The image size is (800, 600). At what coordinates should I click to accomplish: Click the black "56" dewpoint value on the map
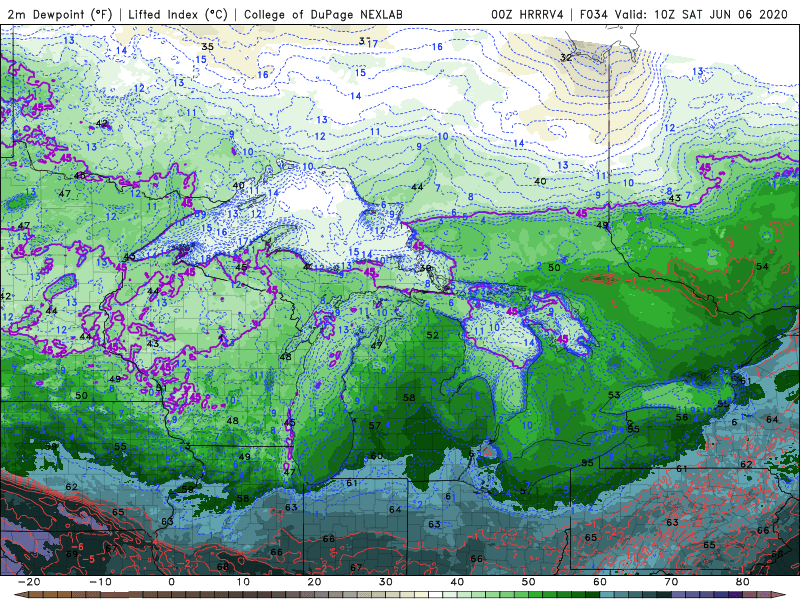682,417
